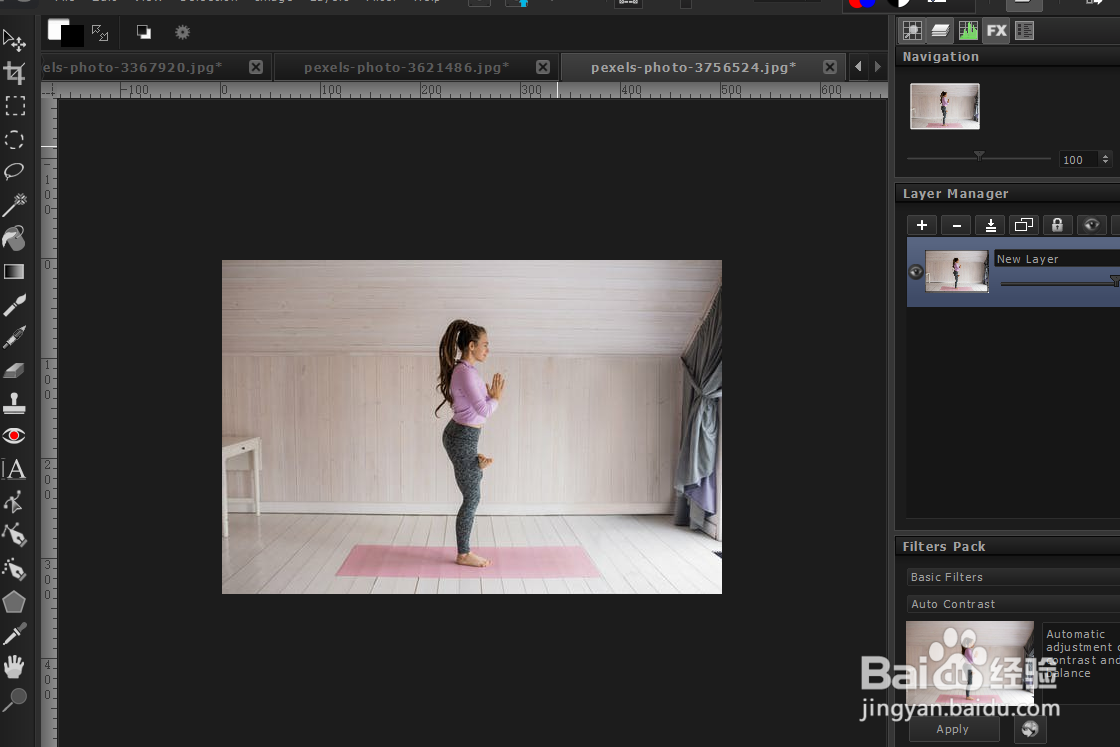Close the photo-3367920.jpg tab

(x=256, y=67)
